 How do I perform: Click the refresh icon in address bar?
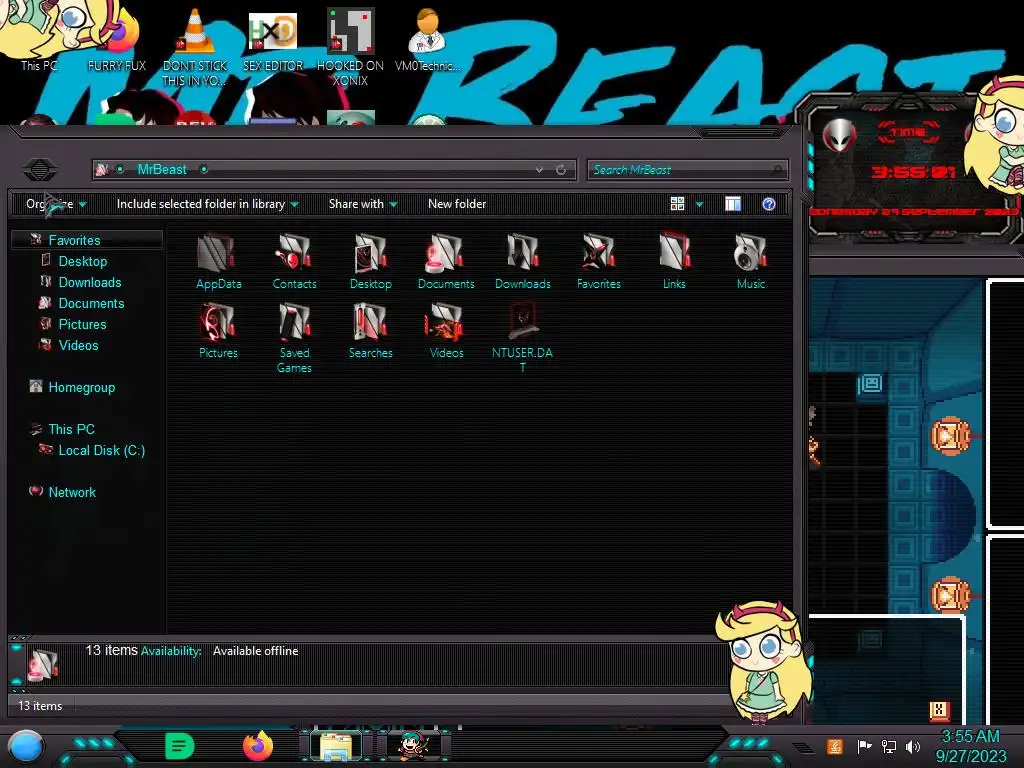561,170
